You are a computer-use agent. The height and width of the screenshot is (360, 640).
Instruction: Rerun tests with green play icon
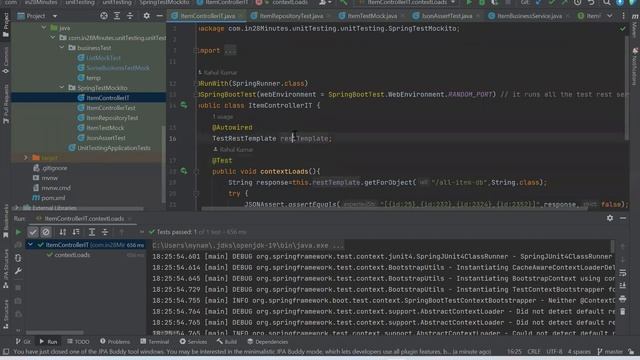[18, 232]
